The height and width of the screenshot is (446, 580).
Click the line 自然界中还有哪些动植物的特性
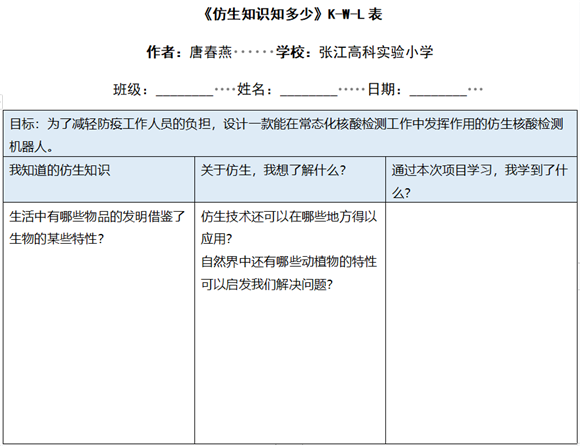[x=289, y=262]
